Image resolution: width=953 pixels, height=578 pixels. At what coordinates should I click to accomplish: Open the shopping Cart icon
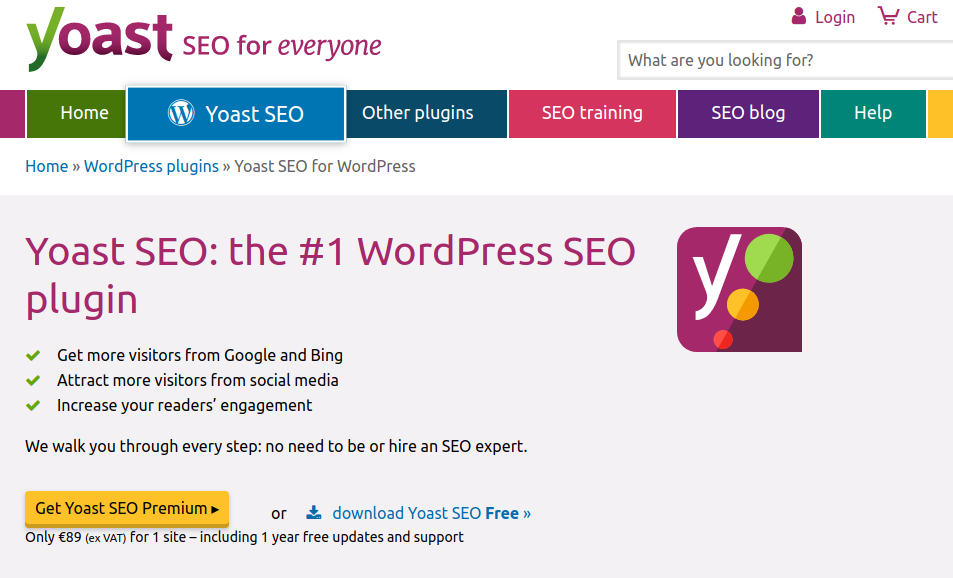tap(888, 16)
